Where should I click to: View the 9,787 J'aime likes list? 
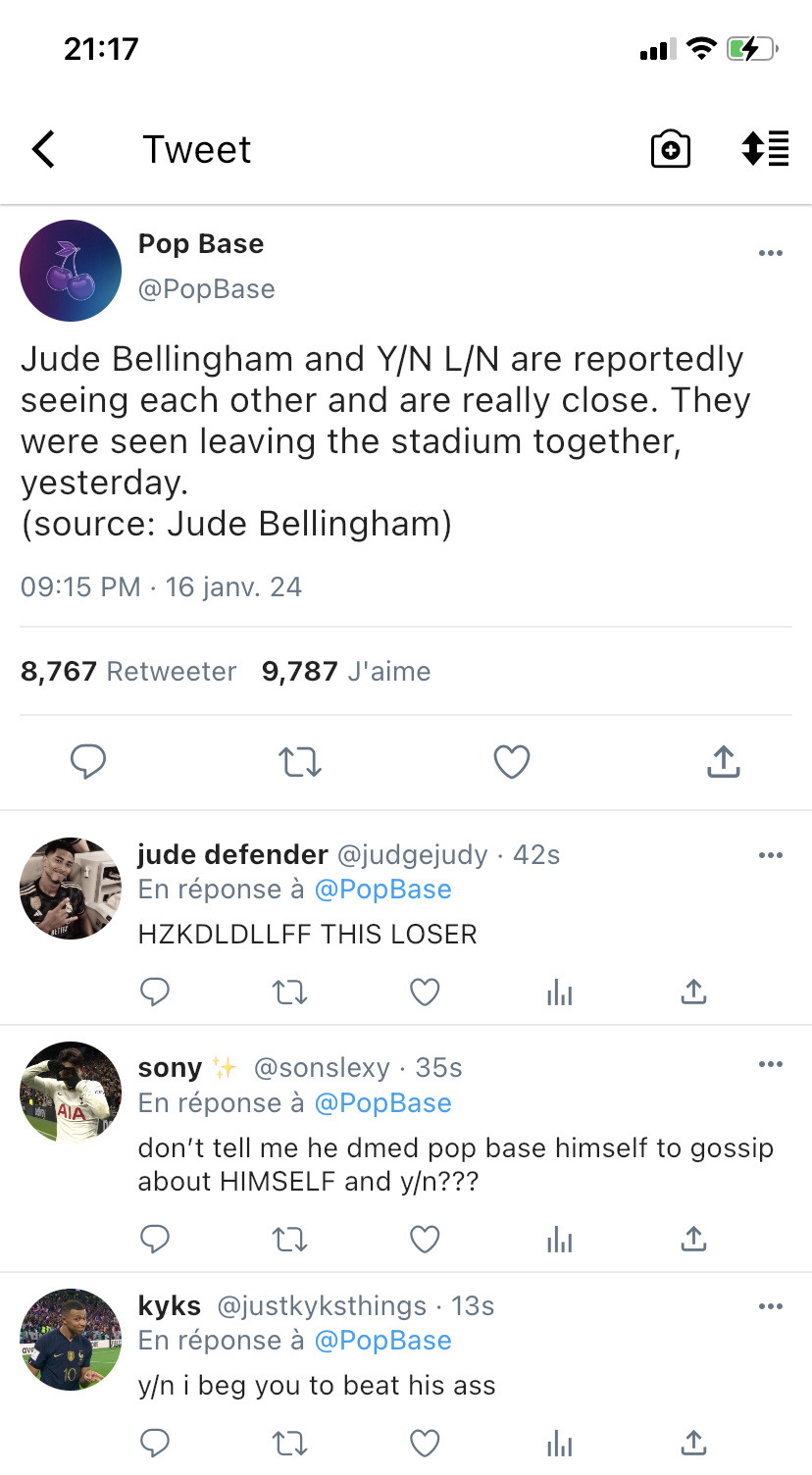[346, 672]
